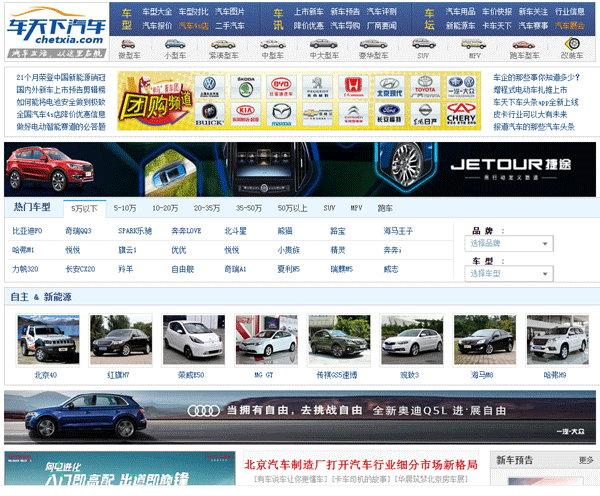600x496 pixels.
Task: Open 车型大全 in the top navigation
Action: (157, 12)
